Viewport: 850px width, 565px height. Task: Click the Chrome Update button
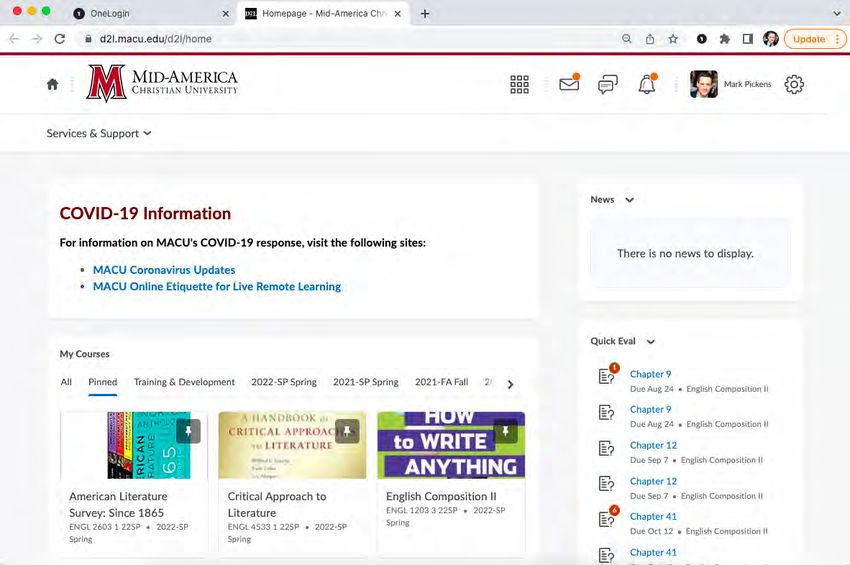[815, 39]
